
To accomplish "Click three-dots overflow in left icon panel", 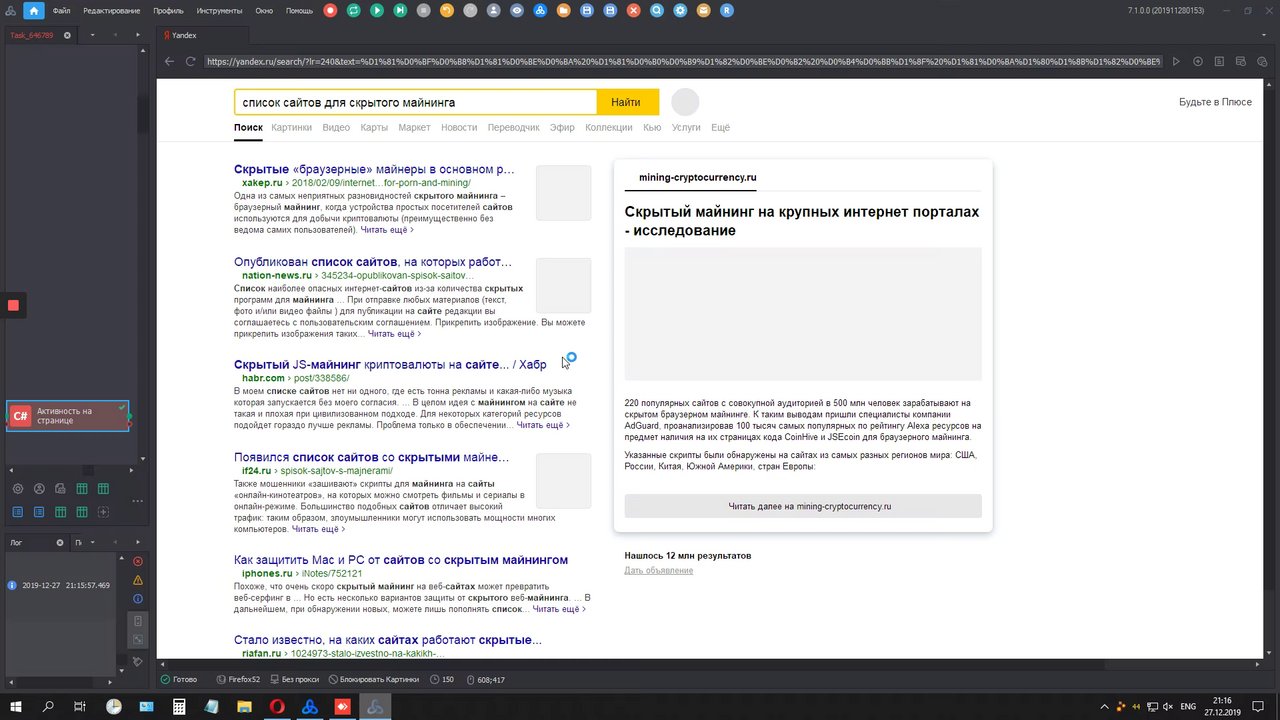I will click(138, 500).
